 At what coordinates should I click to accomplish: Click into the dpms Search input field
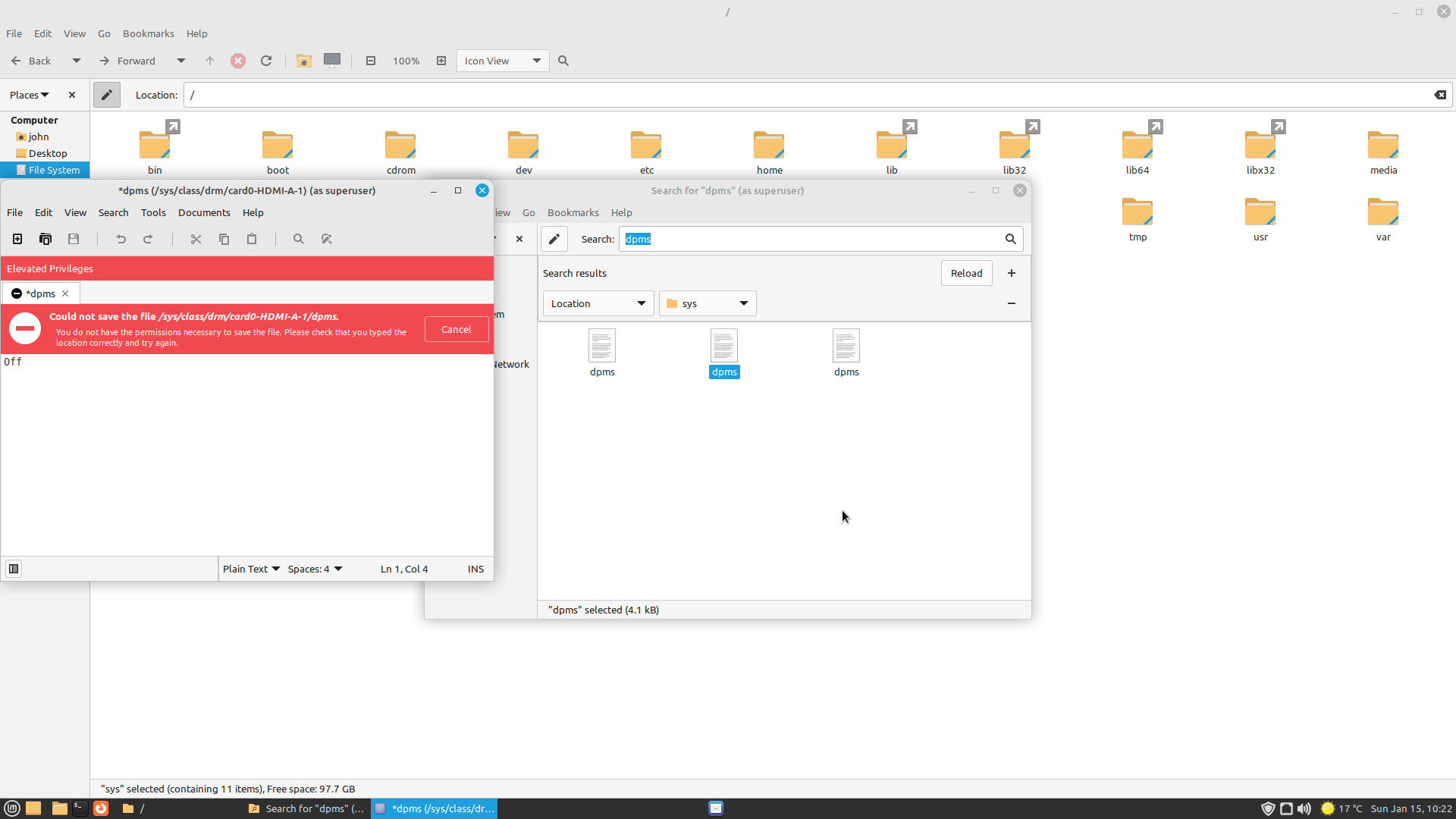tap(811, 239)
